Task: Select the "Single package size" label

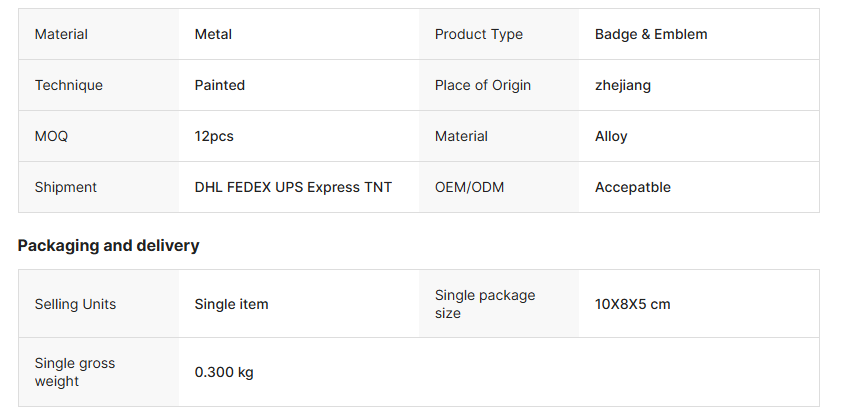Action: [x=485, y=304]
